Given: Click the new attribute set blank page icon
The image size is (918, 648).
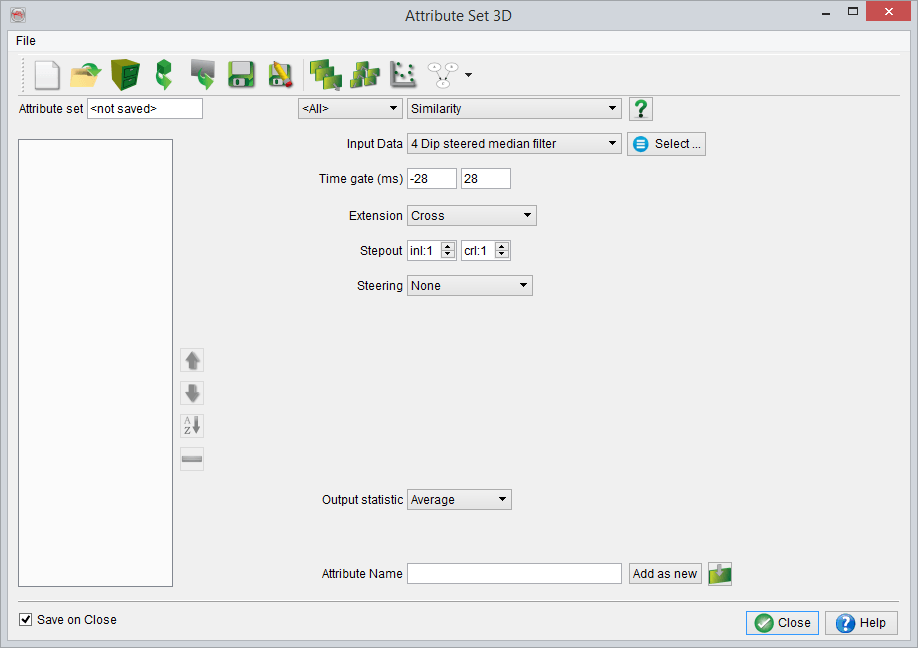Looking at the screenshot, I should click(47, 75).
